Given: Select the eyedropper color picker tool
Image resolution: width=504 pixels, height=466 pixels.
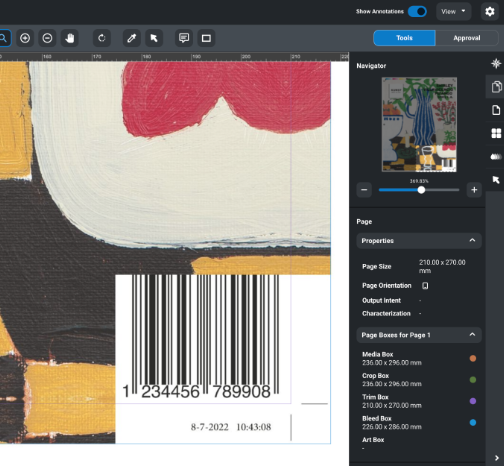Looking at the screenshot, I should (x=132, y=38).
